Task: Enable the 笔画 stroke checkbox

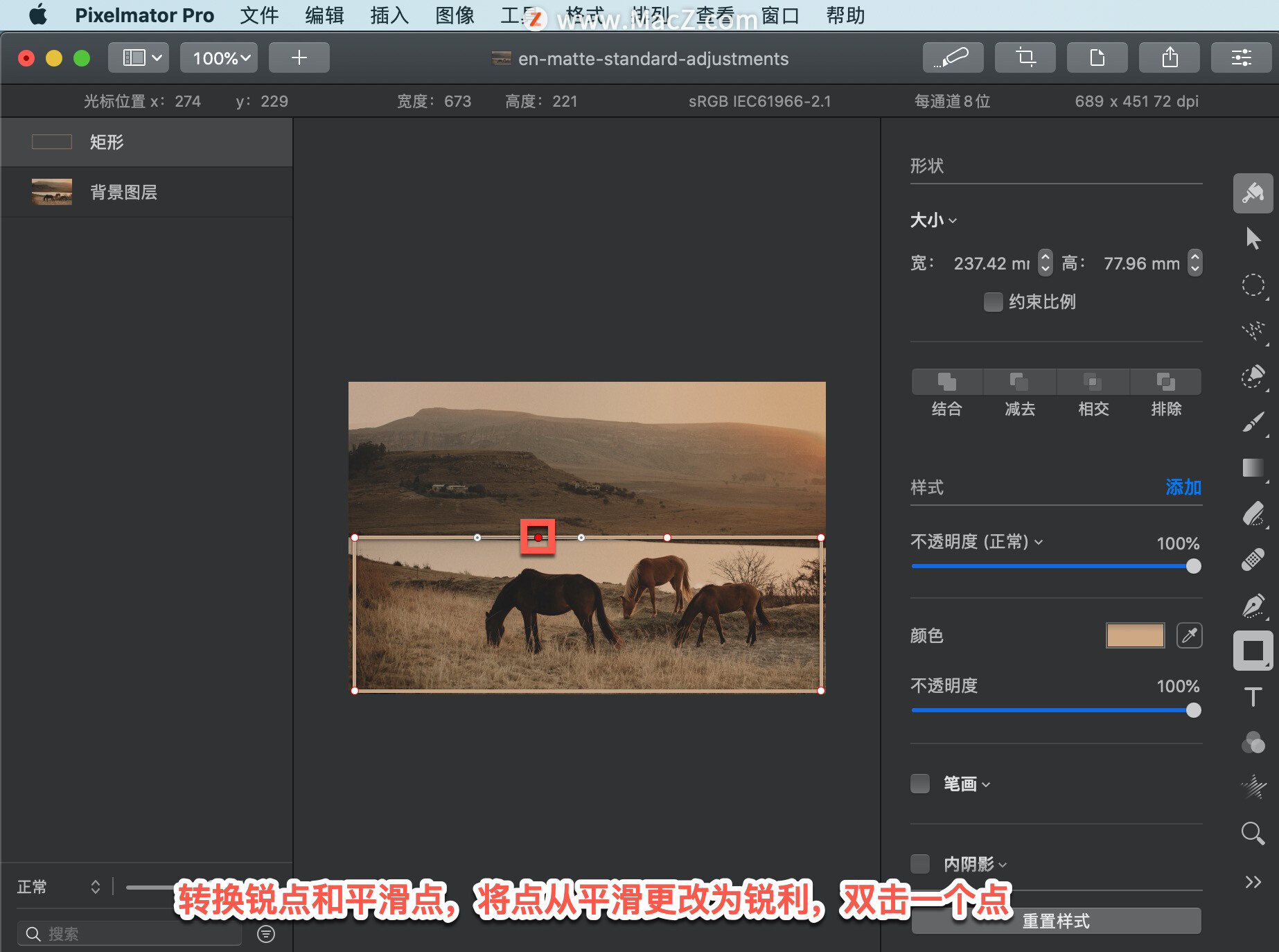Action: pos(919,784)
